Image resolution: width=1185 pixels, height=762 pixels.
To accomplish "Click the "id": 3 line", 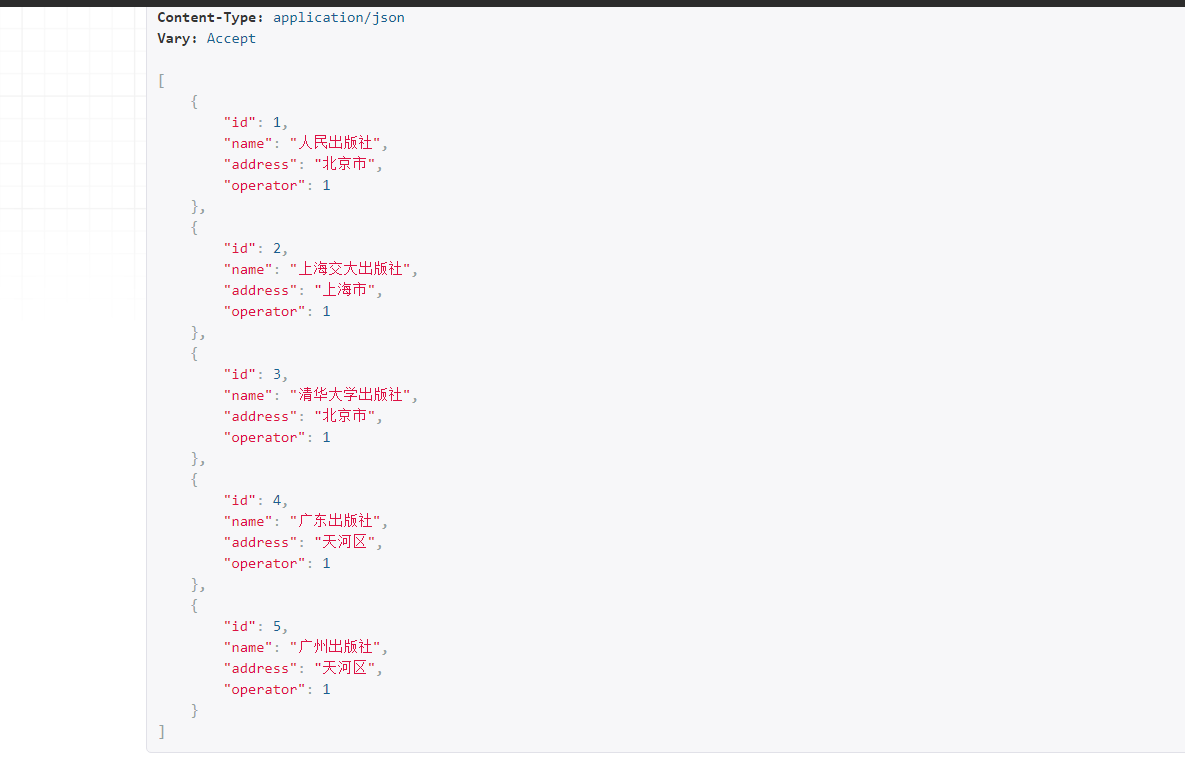I will point(255,375).
